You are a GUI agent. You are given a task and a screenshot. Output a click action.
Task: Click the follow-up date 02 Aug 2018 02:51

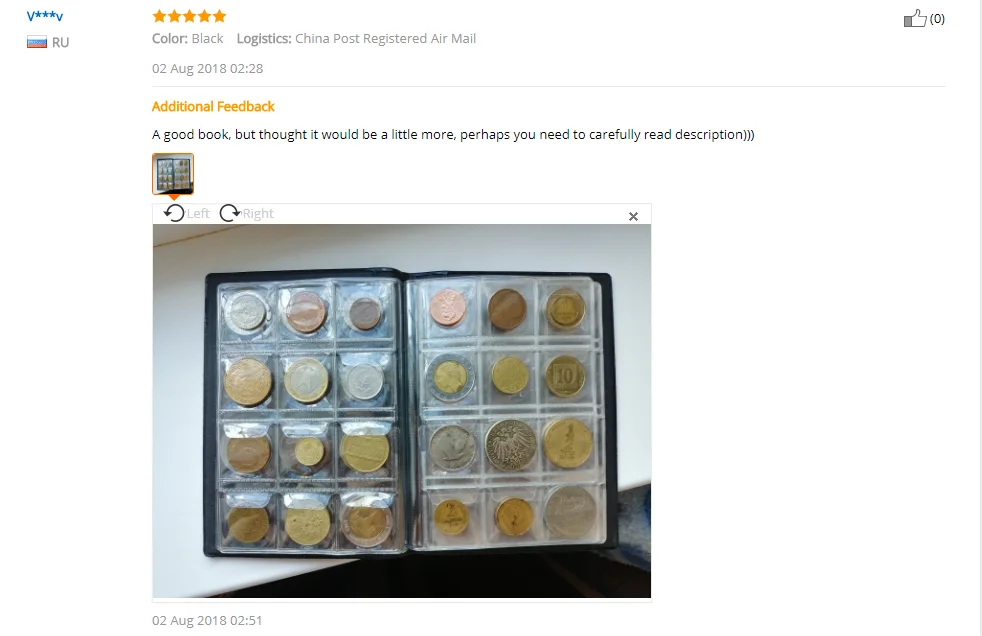pos(207,620)
